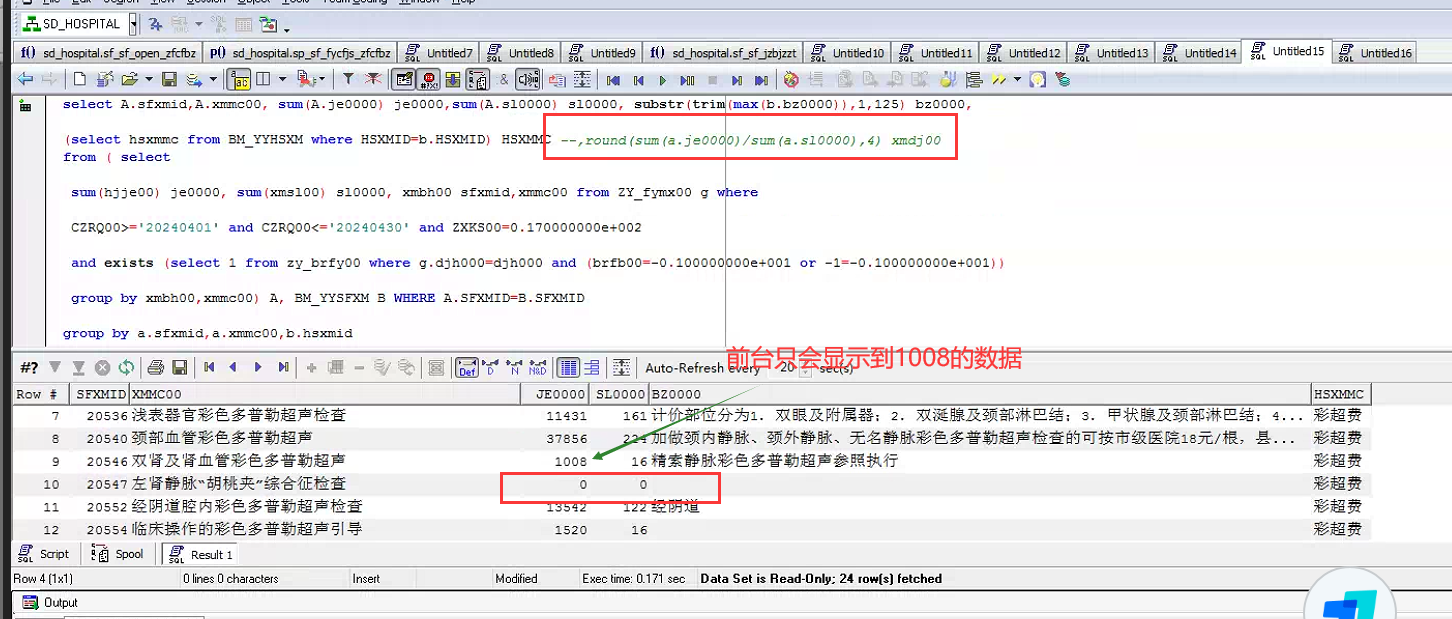Run with the green play triangle
Screen dimensions: 1452x619
pyautogui.click(x=663, y=79)
